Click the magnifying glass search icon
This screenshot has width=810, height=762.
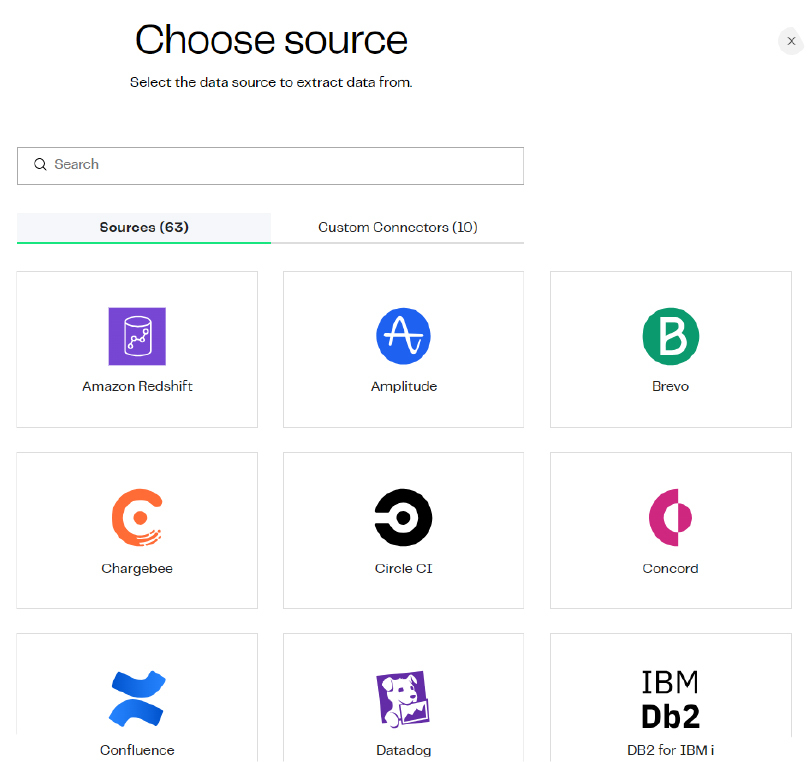pyautogui.click(x=40, y=164)
